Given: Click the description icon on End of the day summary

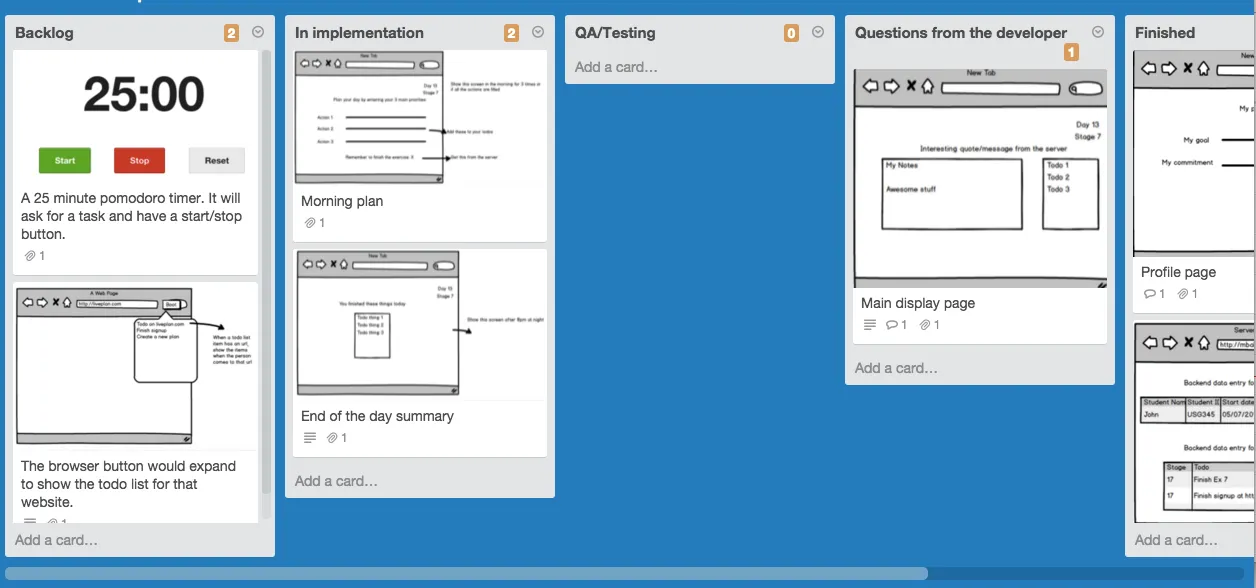Looking at the screenshot, I should point(309,437).
